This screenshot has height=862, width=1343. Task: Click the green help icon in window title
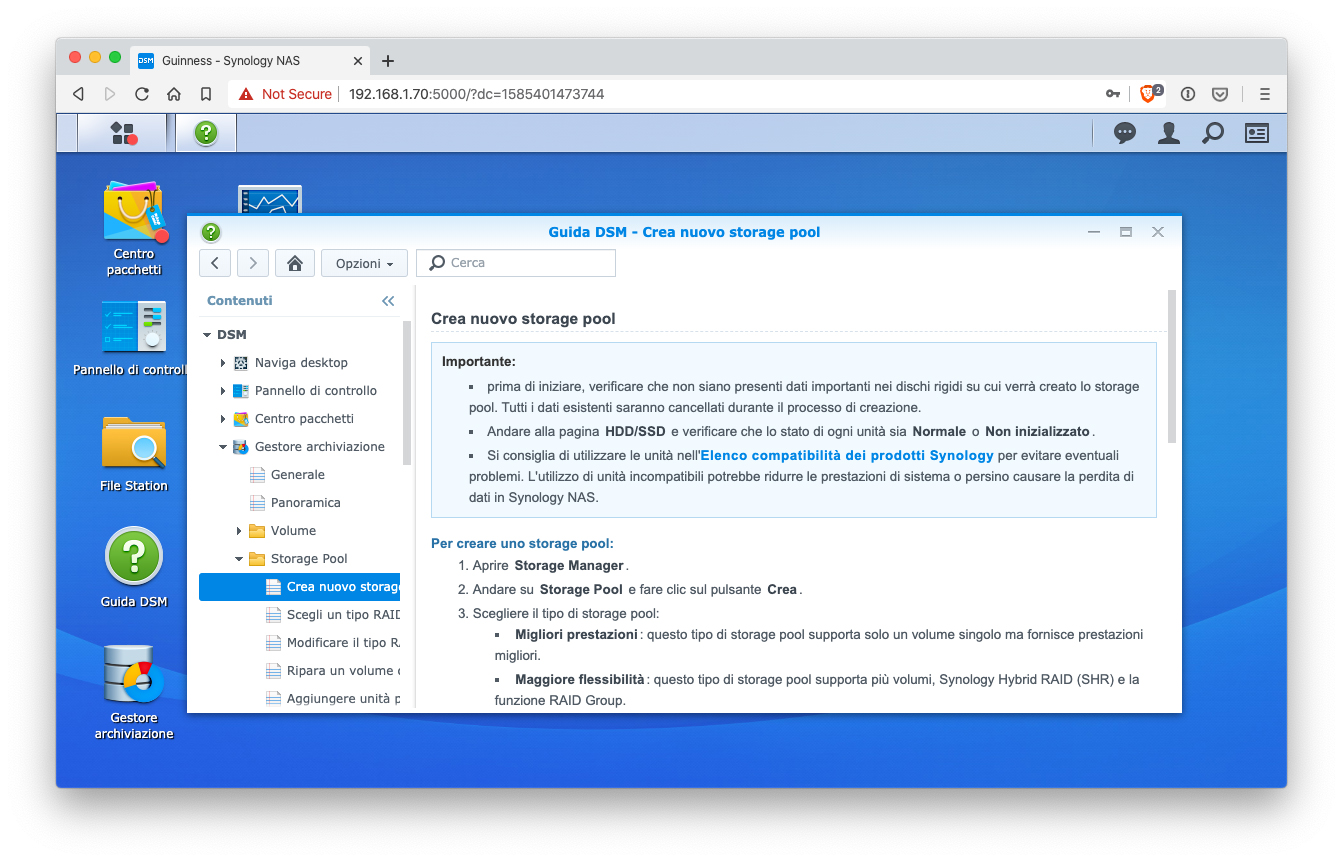[x=211, y=232]
